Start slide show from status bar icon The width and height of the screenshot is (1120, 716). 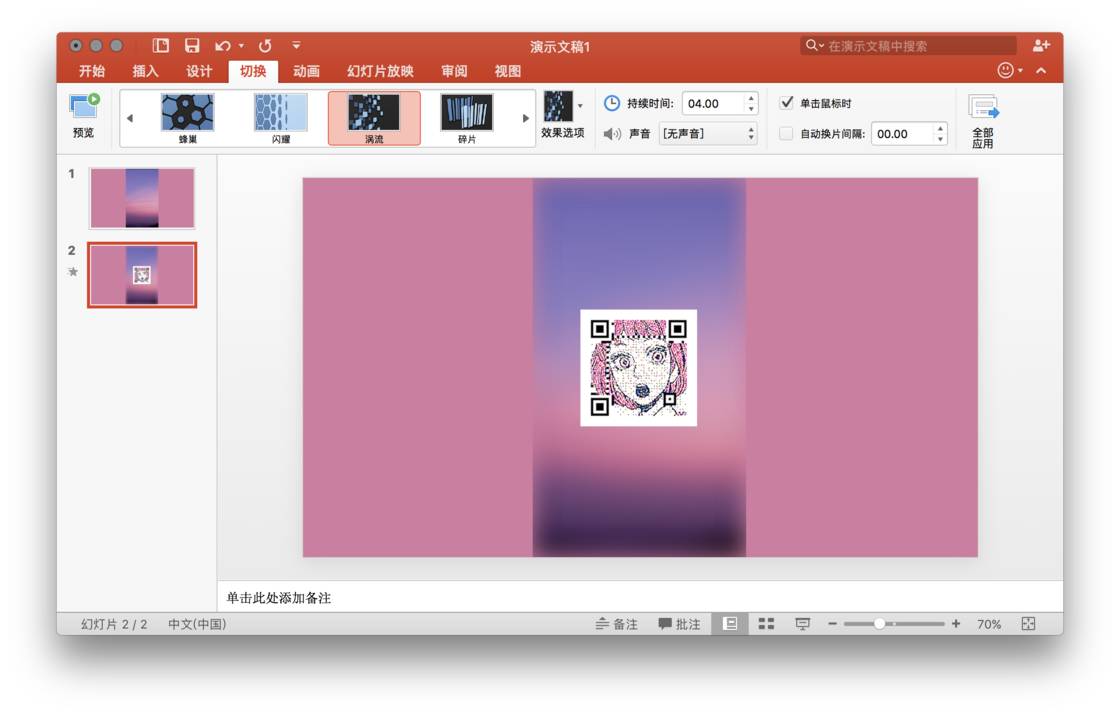pyautogui.click(x=803, y=624)
